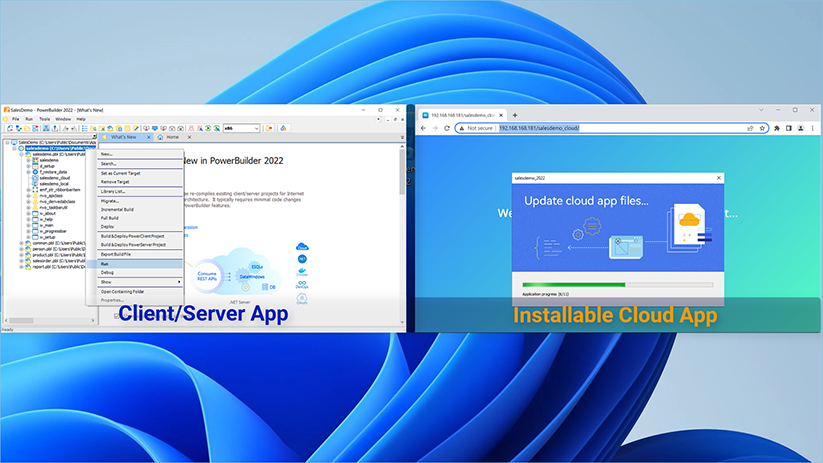
Task: Open the browser side panel icon
Action: pyautogui.click(x=789, y=128)
